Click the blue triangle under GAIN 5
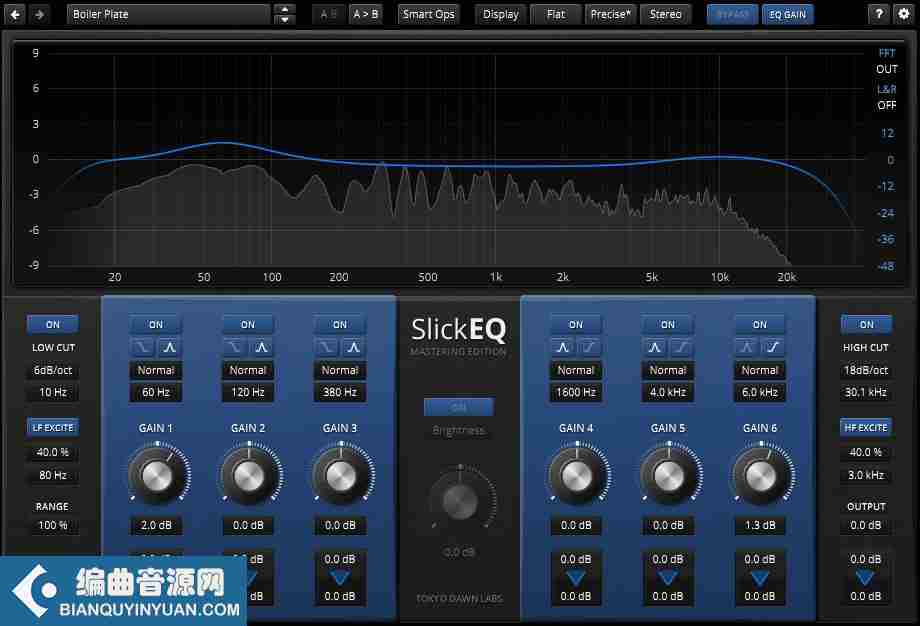This screenshot has height=626, width=920. click(x=668, y=578)
